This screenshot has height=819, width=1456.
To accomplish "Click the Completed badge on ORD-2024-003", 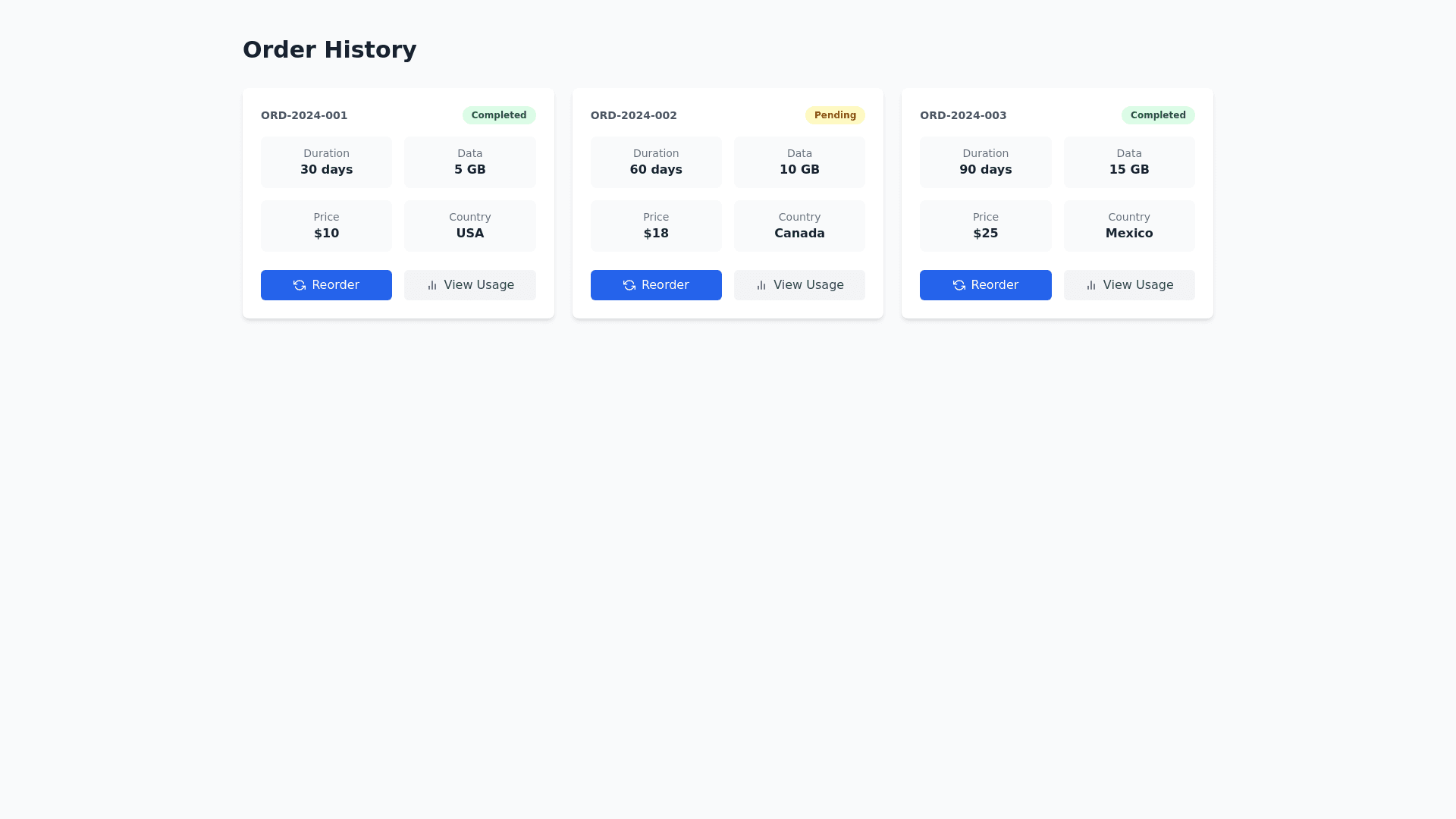I will pyautogui.click(x=1157, y=115).
